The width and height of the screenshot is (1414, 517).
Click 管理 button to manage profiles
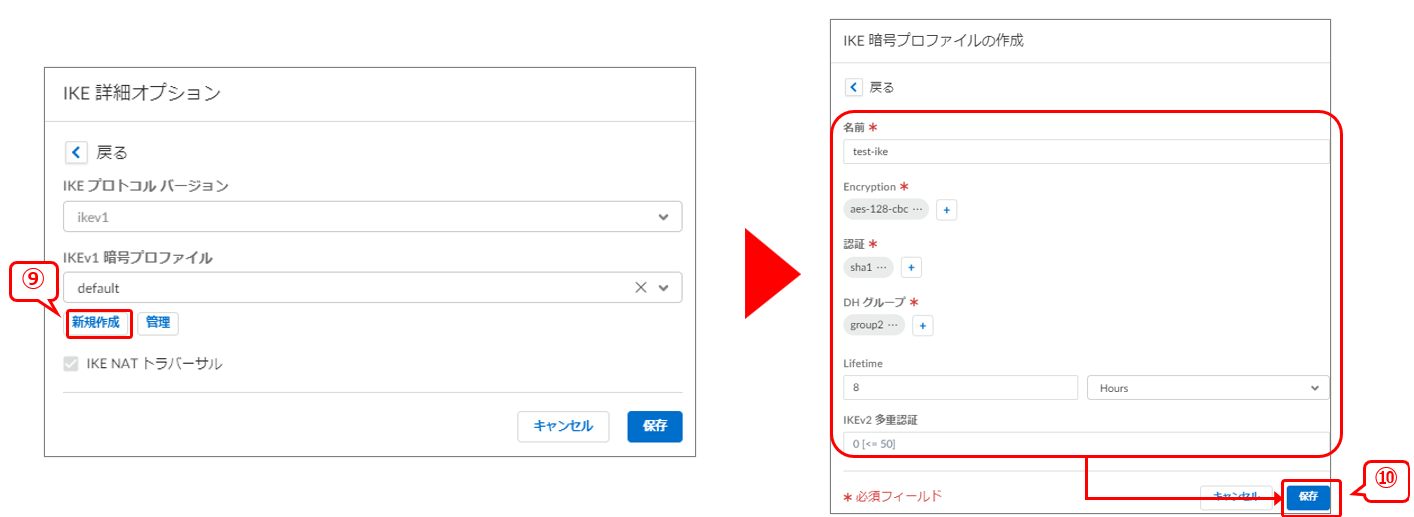click(x=158, y=322)
